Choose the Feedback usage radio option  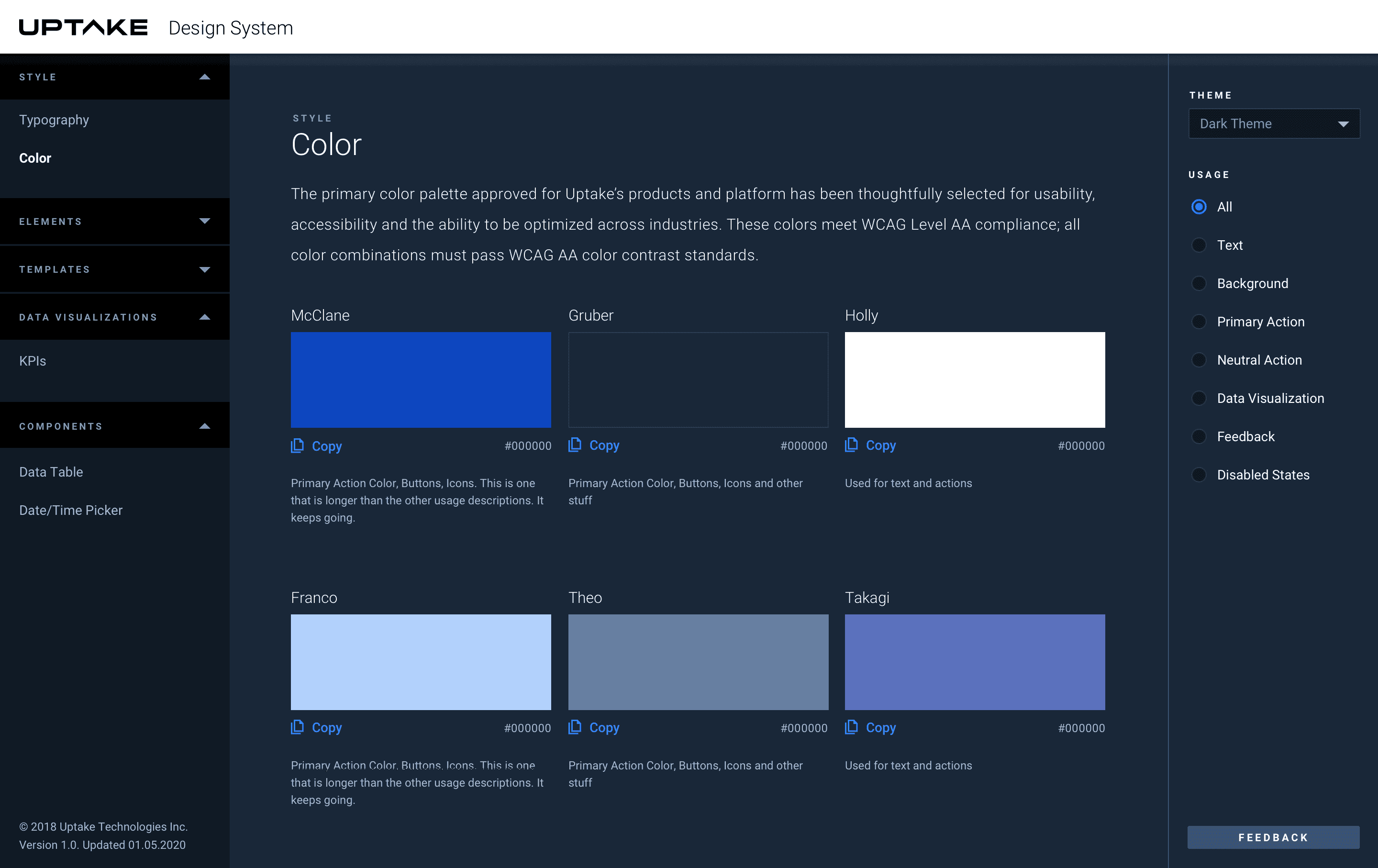pos(1199,436)
